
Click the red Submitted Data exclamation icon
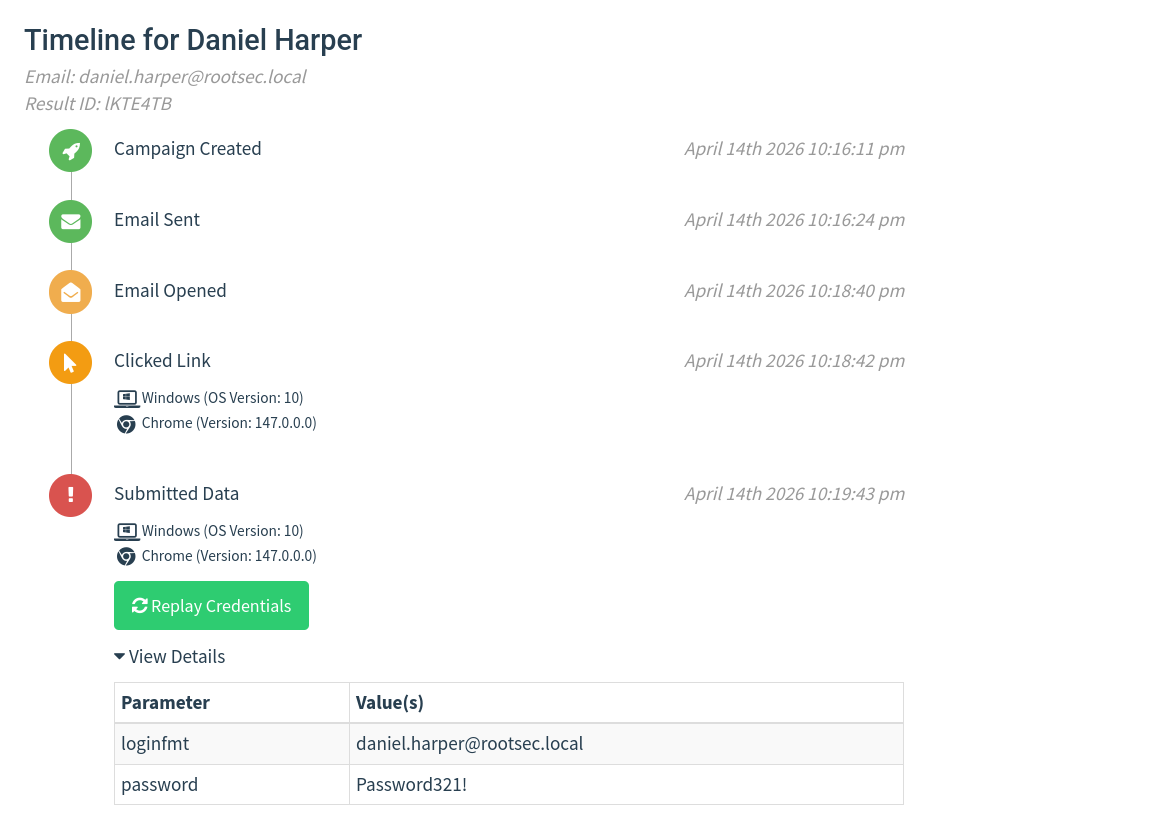(x=71, y=495)
